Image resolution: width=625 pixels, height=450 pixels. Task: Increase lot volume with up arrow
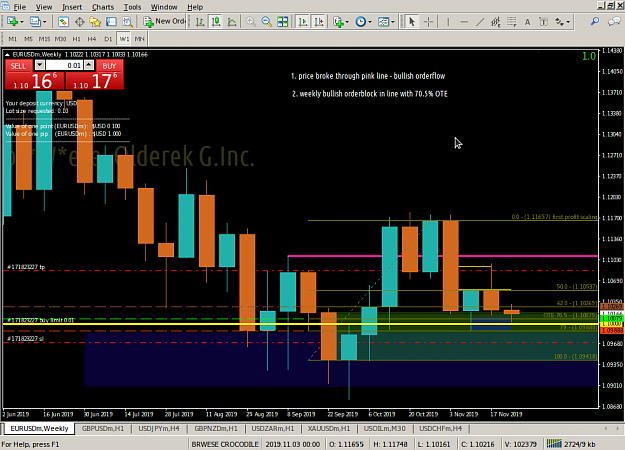pyautogui.click(x=89, y=65)
